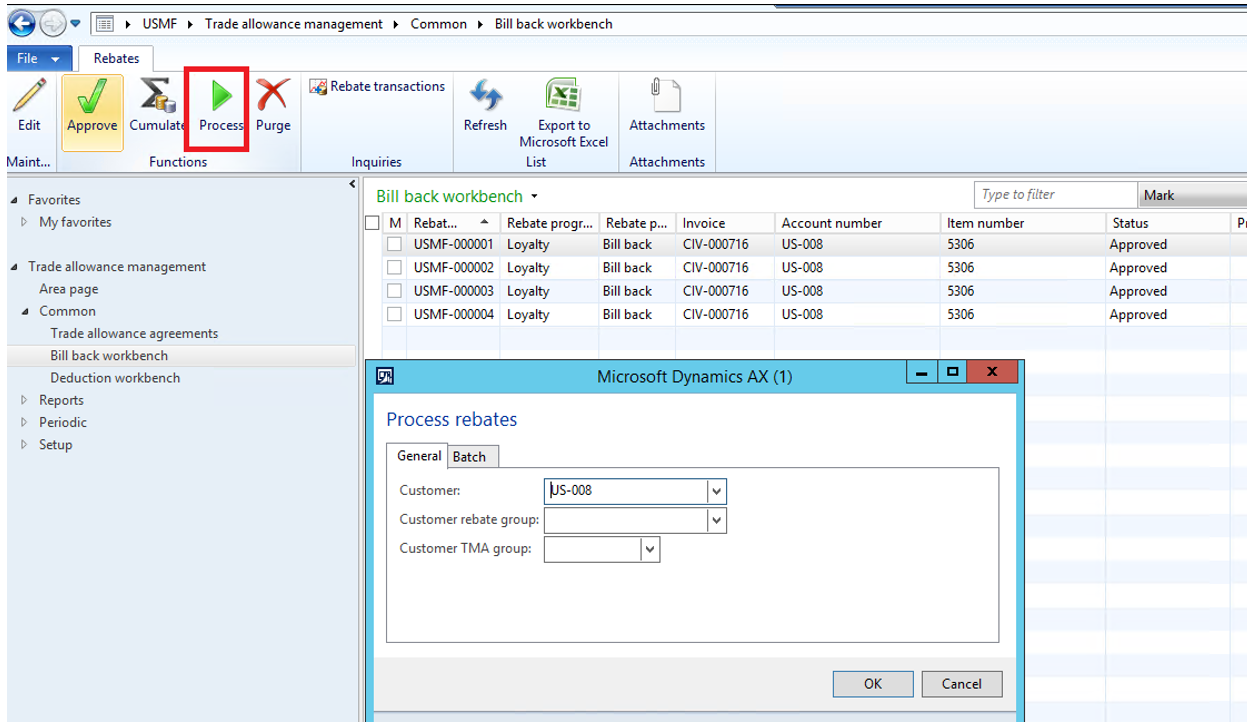Mark checkbox for rebate USMF-000001
This screenshot has width=1247, height=723.
coord(395,245)
